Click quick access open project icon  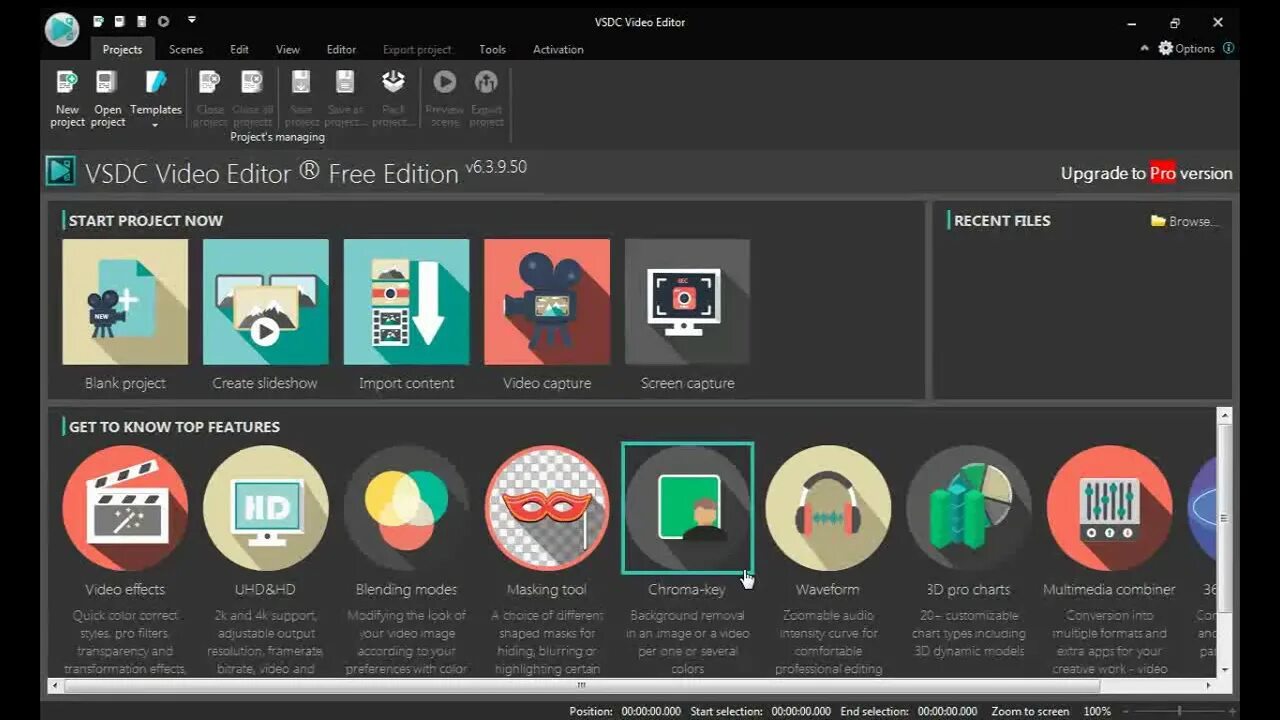(x=119, y=21)
